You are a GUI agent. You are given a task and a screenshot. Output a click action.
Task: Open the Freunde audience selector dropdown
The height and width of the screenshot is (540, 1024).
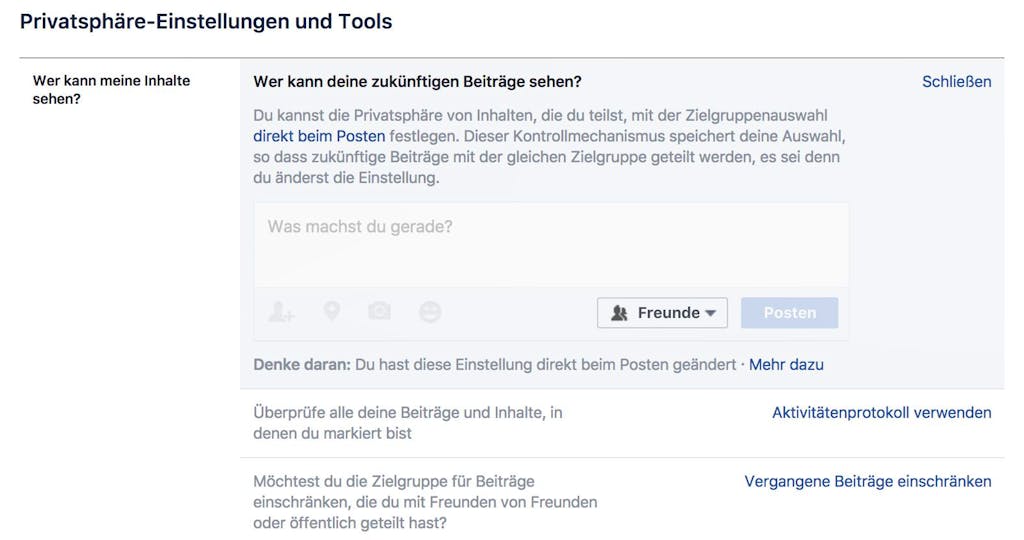662,313
